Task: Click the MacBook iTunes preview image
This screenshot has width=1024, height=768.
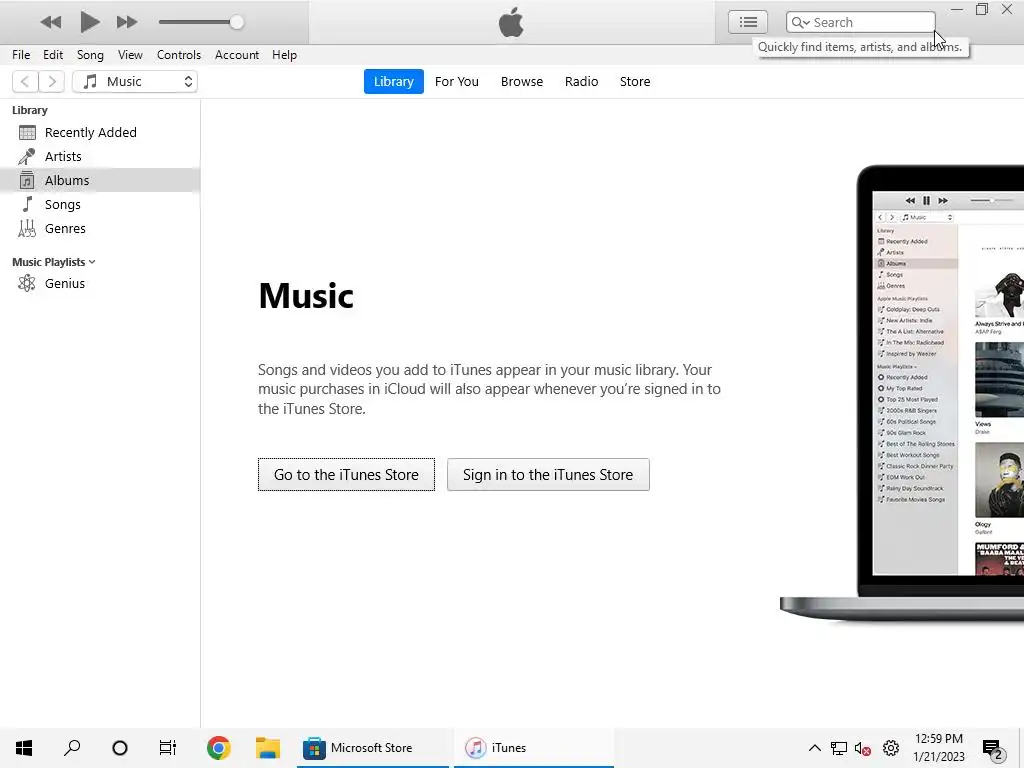Action: (902, 394)
